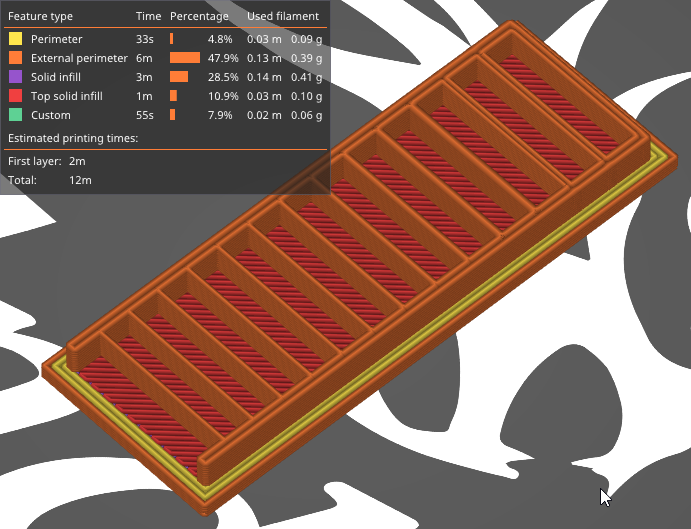Click the yellow Perimeter color swatch

15,39
